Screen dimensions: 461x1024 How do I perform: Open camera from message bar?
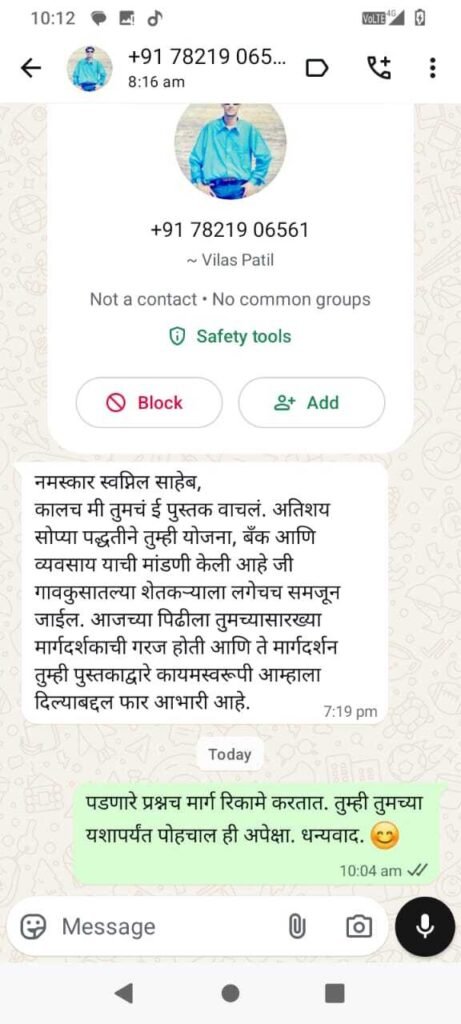point(357,926)
